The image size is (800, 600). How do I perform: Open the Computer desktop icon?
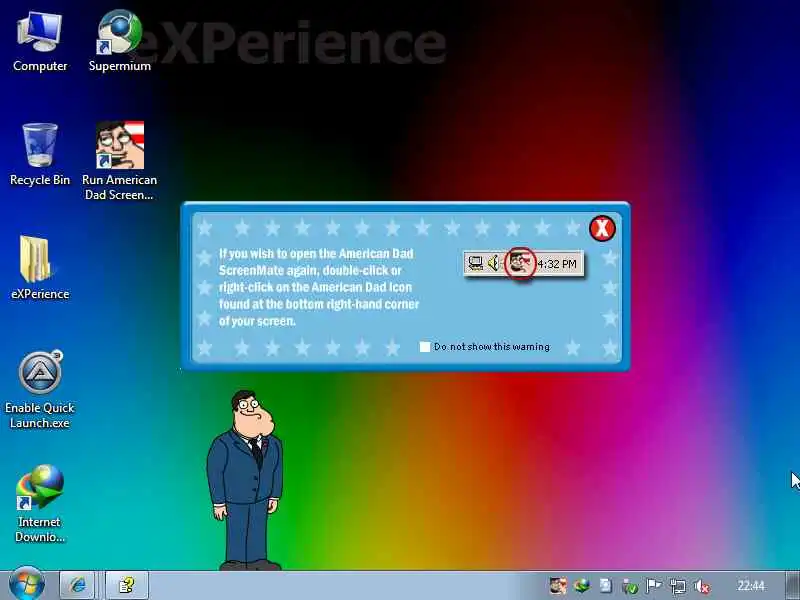40,42
